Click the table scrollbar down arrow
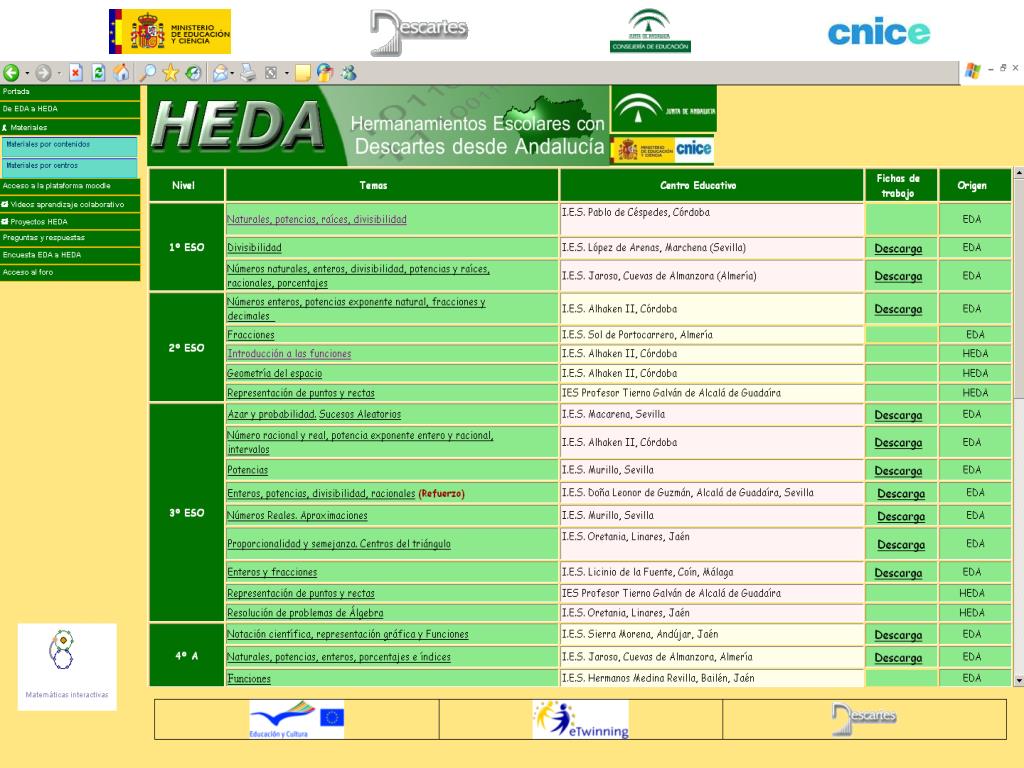The height and width of the screenshot is (768, 1024). tap(1019, 680)
